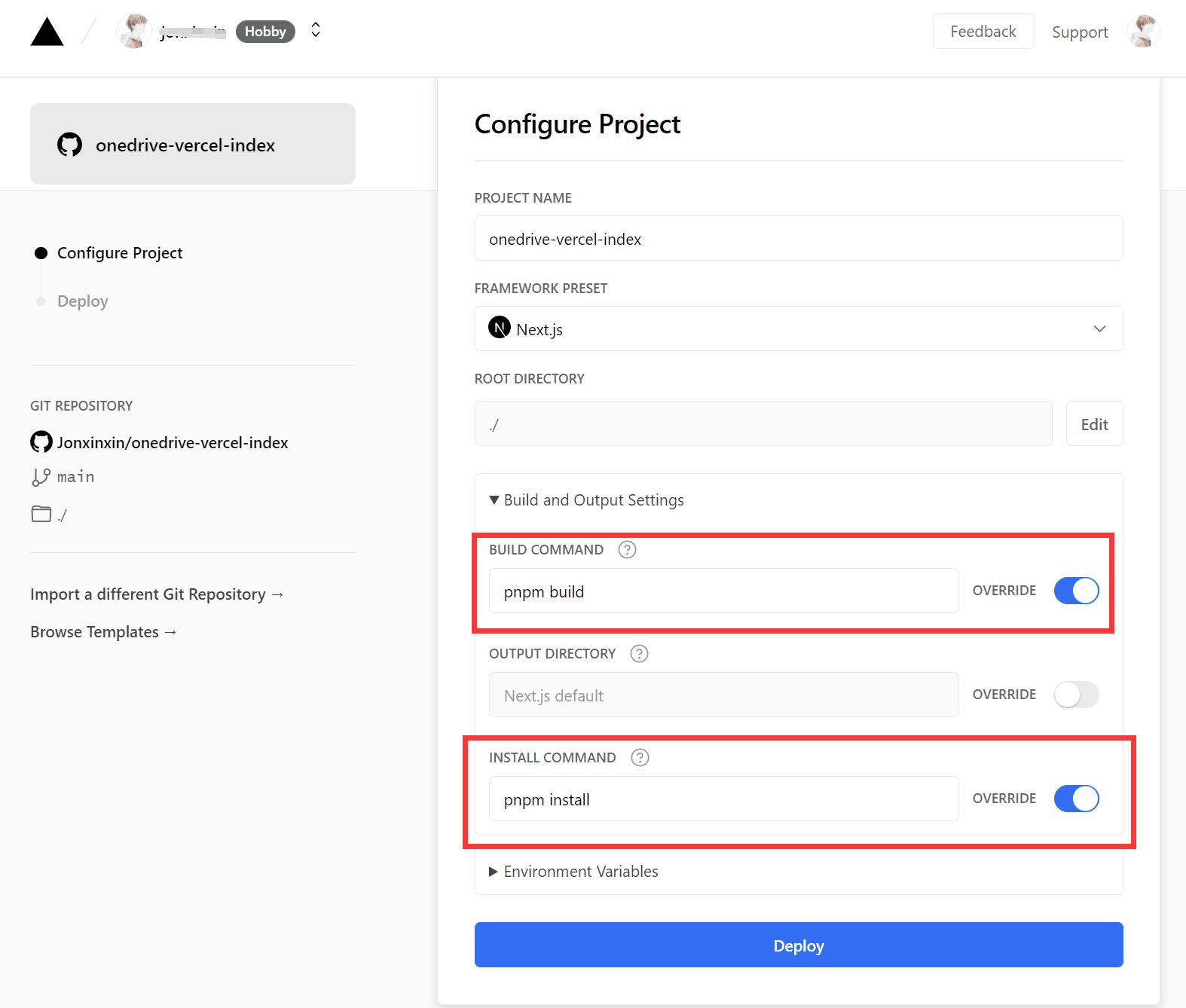Open the Jonxinxin/onedrive-vercel-index repository link
Screen dimensions: 1186x1008
pyautogui.click(x=173, y=443)
